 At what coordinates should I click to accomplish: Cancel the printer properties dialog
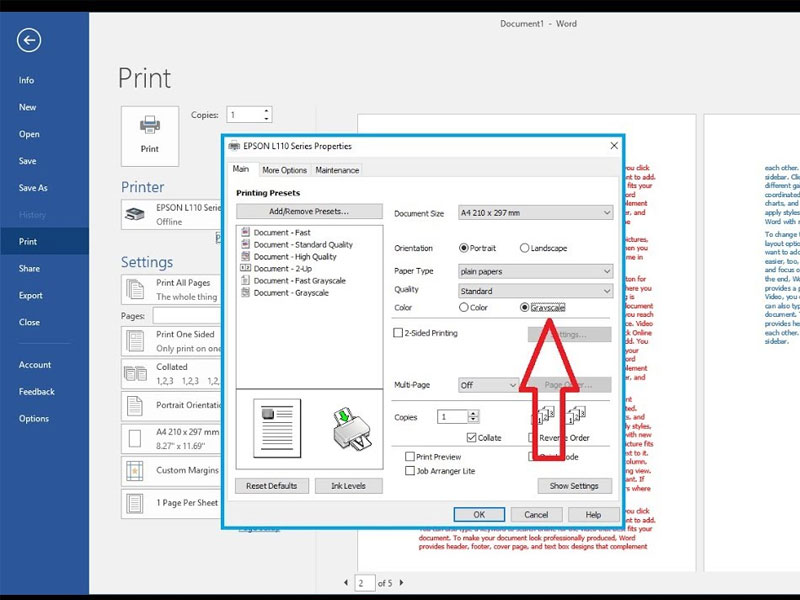[536, 514]
